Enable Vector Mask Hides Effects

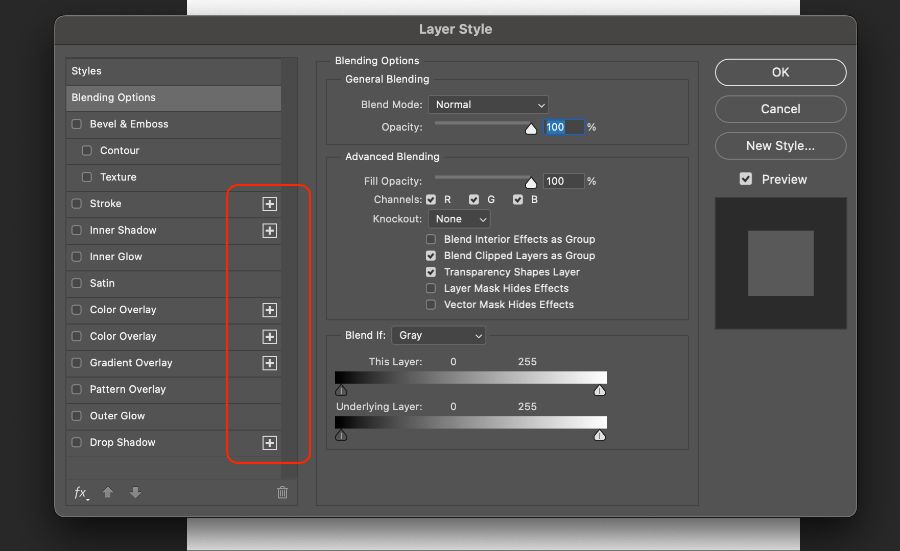tap(431, 304)
